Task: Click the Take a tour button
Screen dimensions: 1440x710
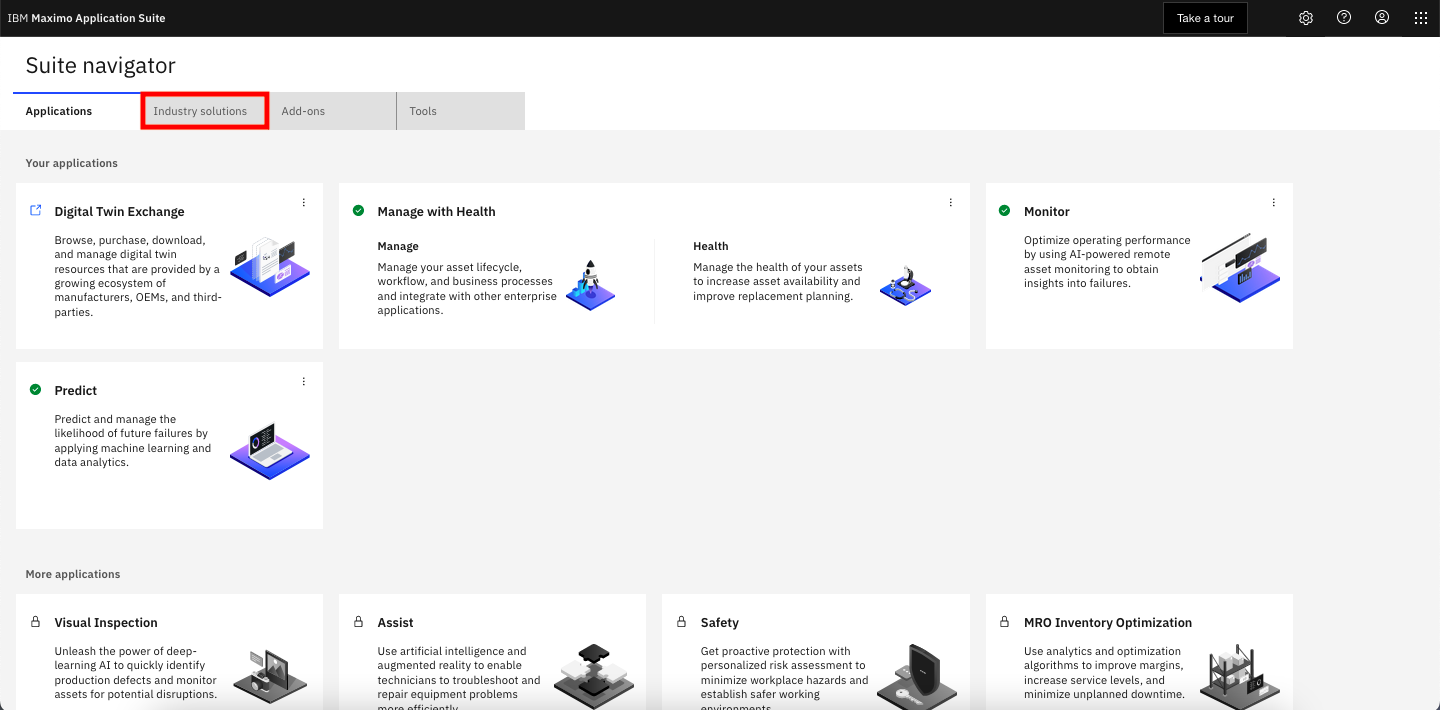Action: [1205, 18]
